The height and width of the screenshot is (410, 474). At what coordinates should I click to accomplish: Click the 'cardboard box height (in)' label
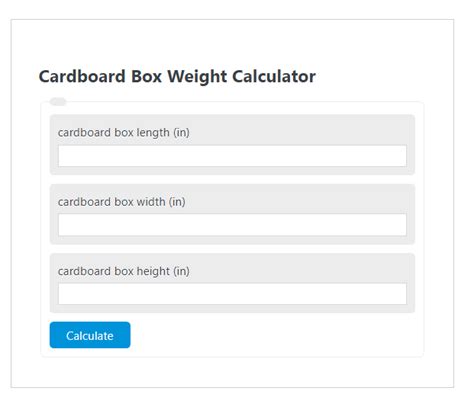pos(124,271)
